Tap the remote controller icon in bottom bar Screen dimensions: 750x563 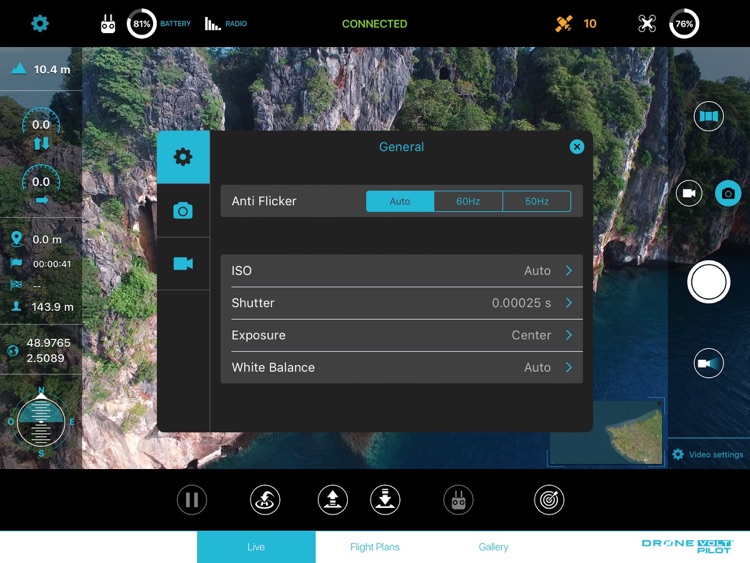pyautogui.click(x=459, y=500)
